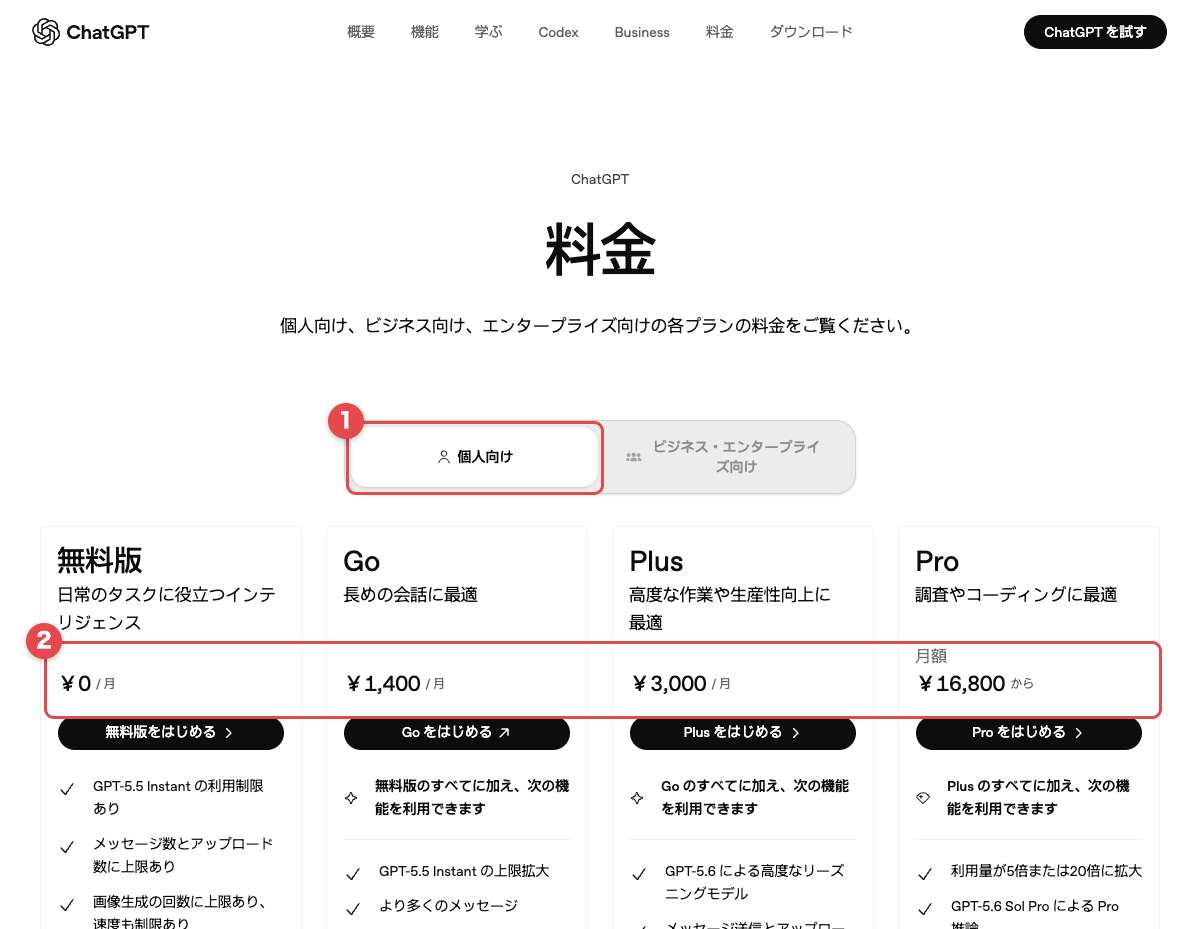Viewport: 1200px width, 929px height.
Task: Click the external arrow on Go をはじめる
Action: [504, 733]
